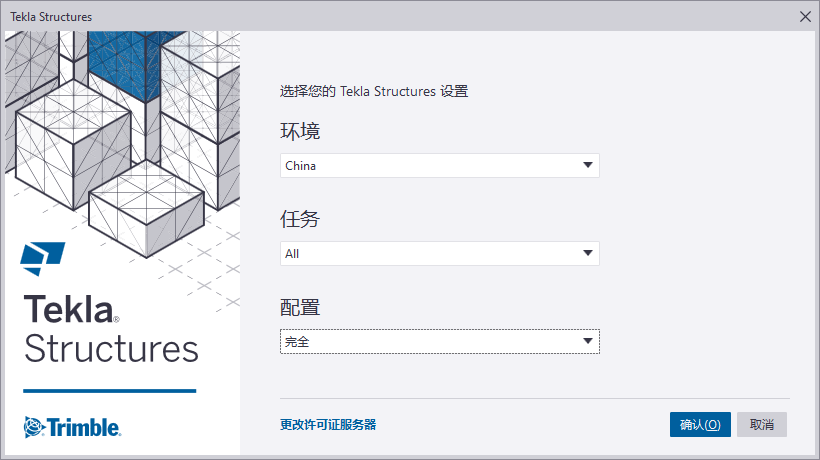Image resolution: width=820 pixels, height=460 pixels.
Task: Confirm with the 确认(O) button
Action: 700,424
